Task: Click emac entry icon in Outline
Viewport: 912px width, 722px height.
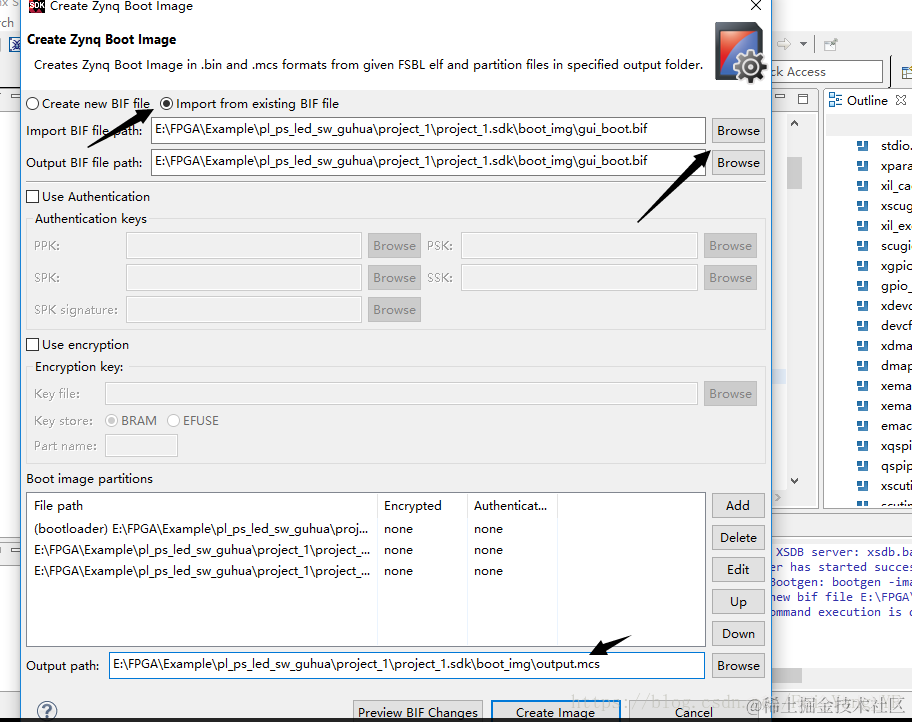Action: pos(863,426)
